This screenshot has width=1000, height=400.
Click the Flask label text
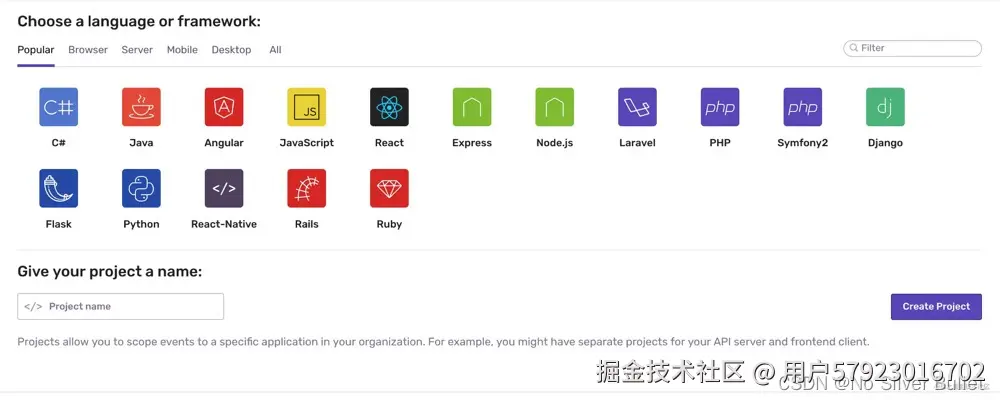pos(59,224)
